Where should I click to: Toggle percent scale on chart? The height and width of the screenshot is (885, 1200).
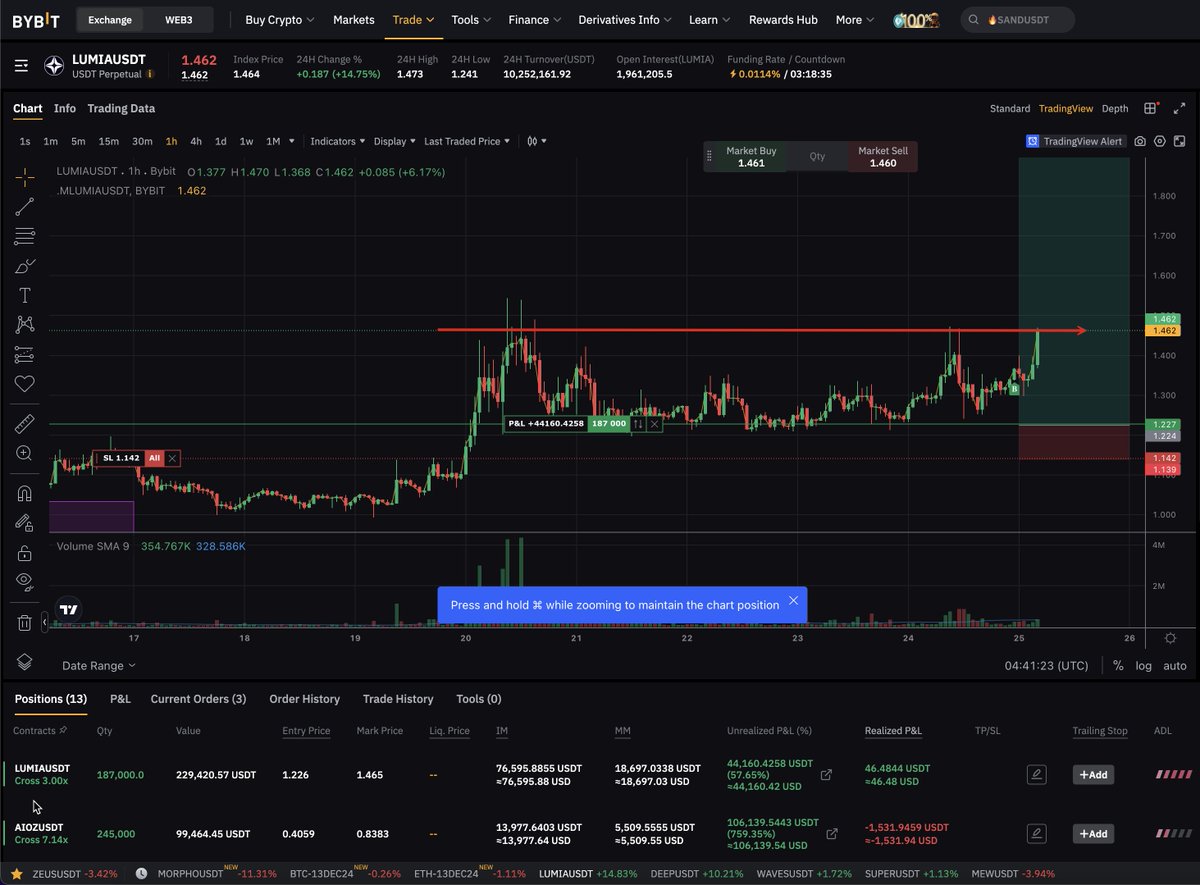(1118, 665)
